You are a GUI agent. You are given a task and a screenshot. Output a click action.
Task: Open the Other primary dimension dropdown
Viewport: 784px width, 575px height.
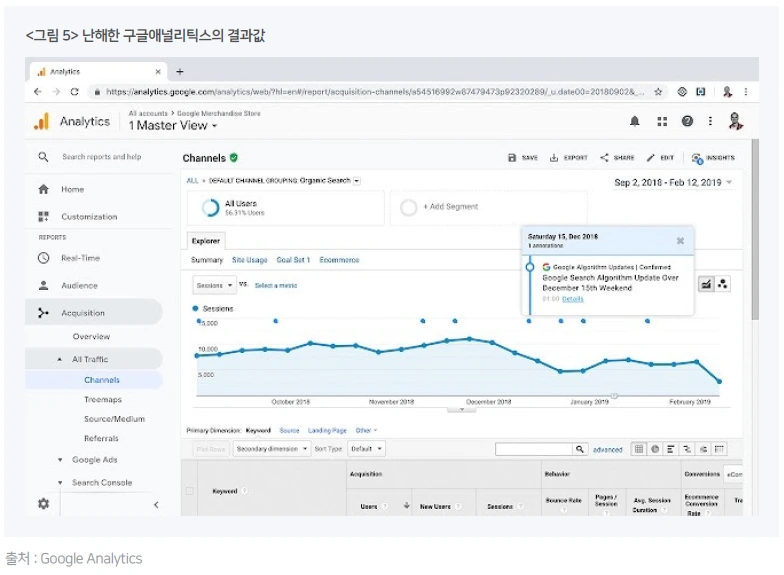click(x=366, y=430)
